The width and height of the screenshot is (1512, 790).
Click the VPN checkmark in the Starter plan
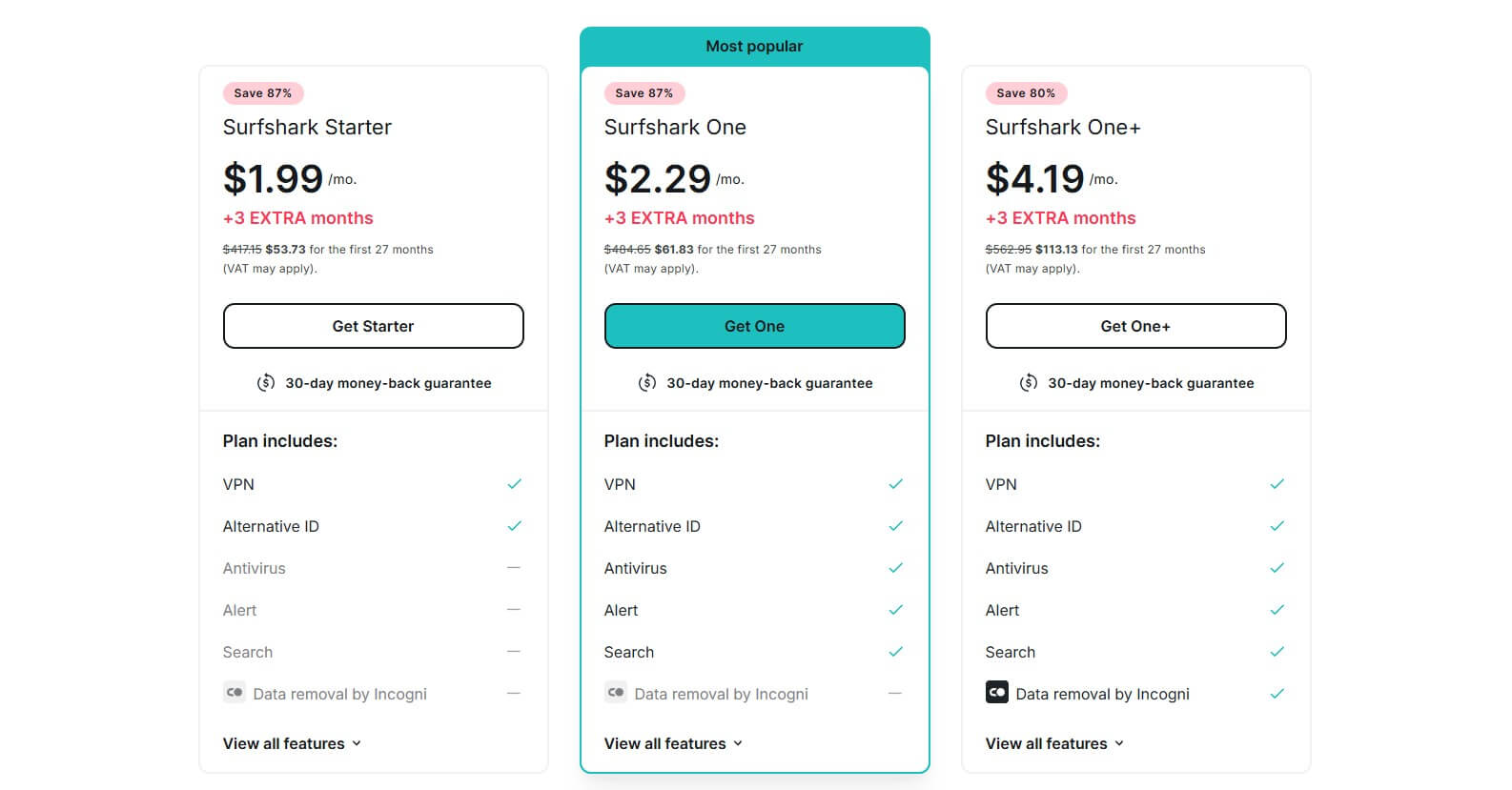click(x=515, y=483)
